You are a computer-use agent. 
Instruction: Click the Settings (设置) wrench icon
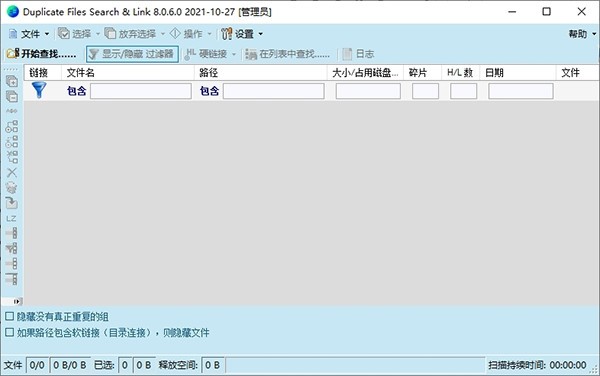227,34
